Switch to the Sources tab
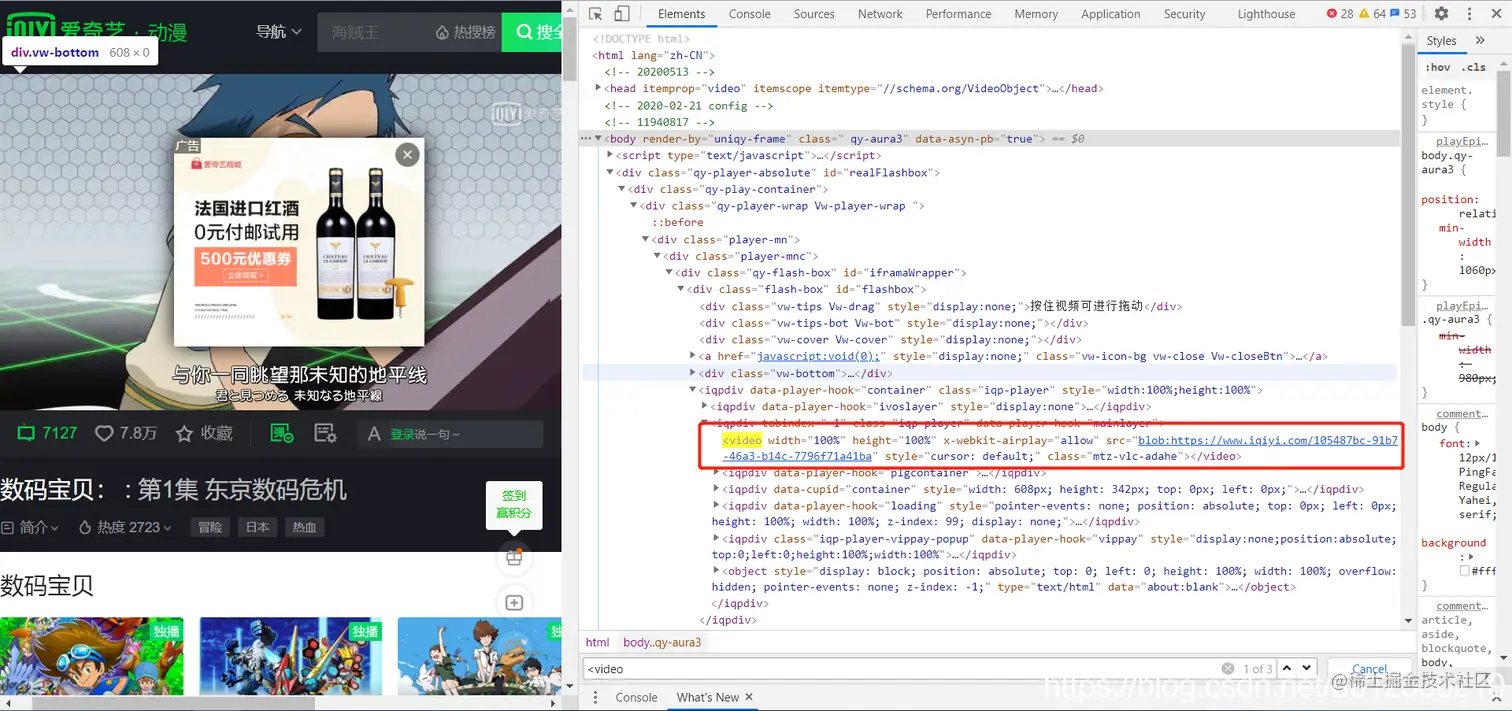Viewport: 1512px width, 711px height. [x=814, y=14]
